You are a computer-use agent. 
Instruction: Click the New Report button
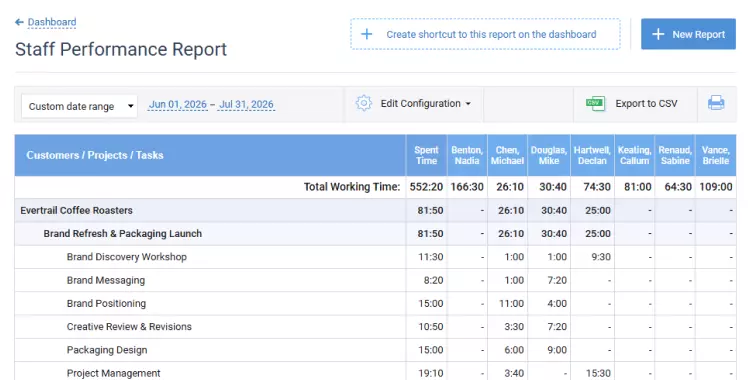(x=688, y=34)
